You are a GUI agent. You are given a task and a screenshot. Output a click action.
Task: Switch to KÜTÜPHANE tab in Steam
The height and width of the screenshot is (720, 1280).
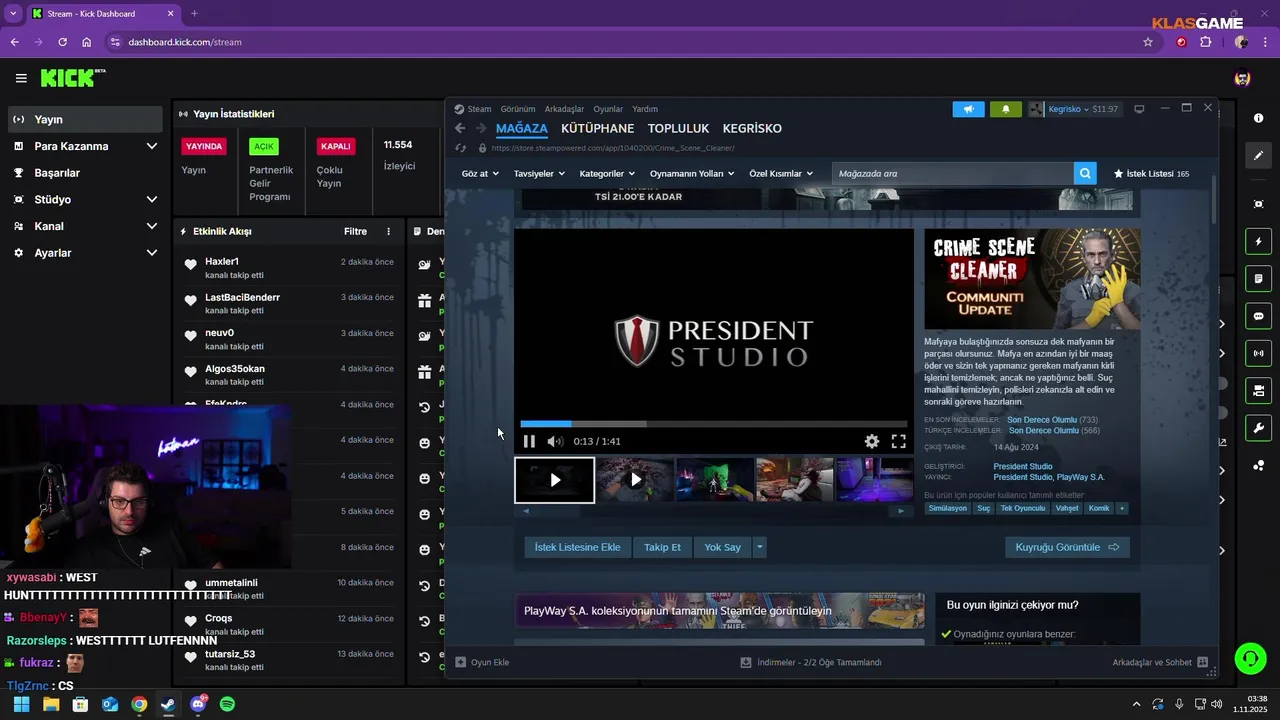point(597,128)
